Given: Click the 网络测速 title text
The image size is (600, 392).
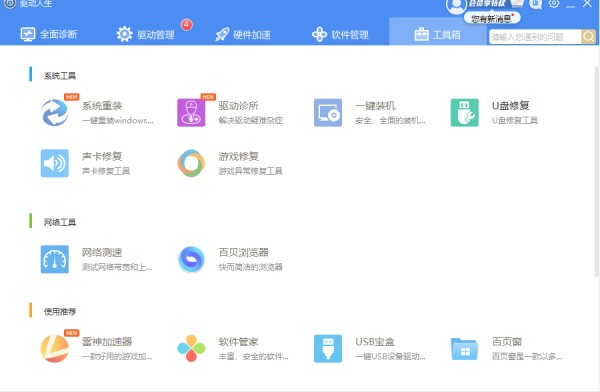Looking at the screenshot, I should pyautogui.click(x=102, y=252).
